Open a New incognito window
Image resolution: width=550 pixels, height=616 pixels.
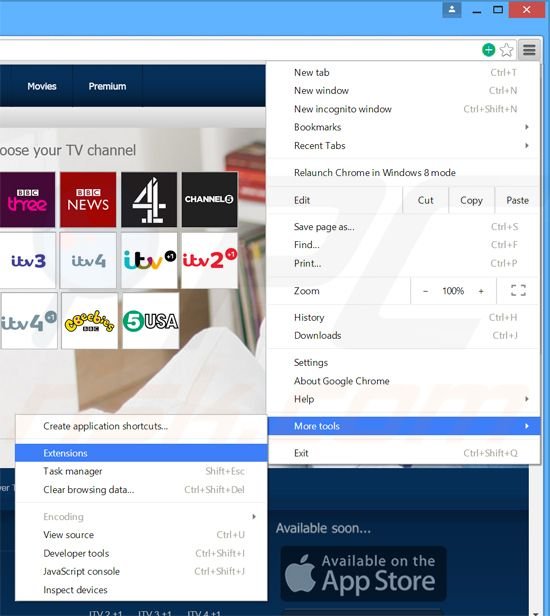tap(405, 109)
